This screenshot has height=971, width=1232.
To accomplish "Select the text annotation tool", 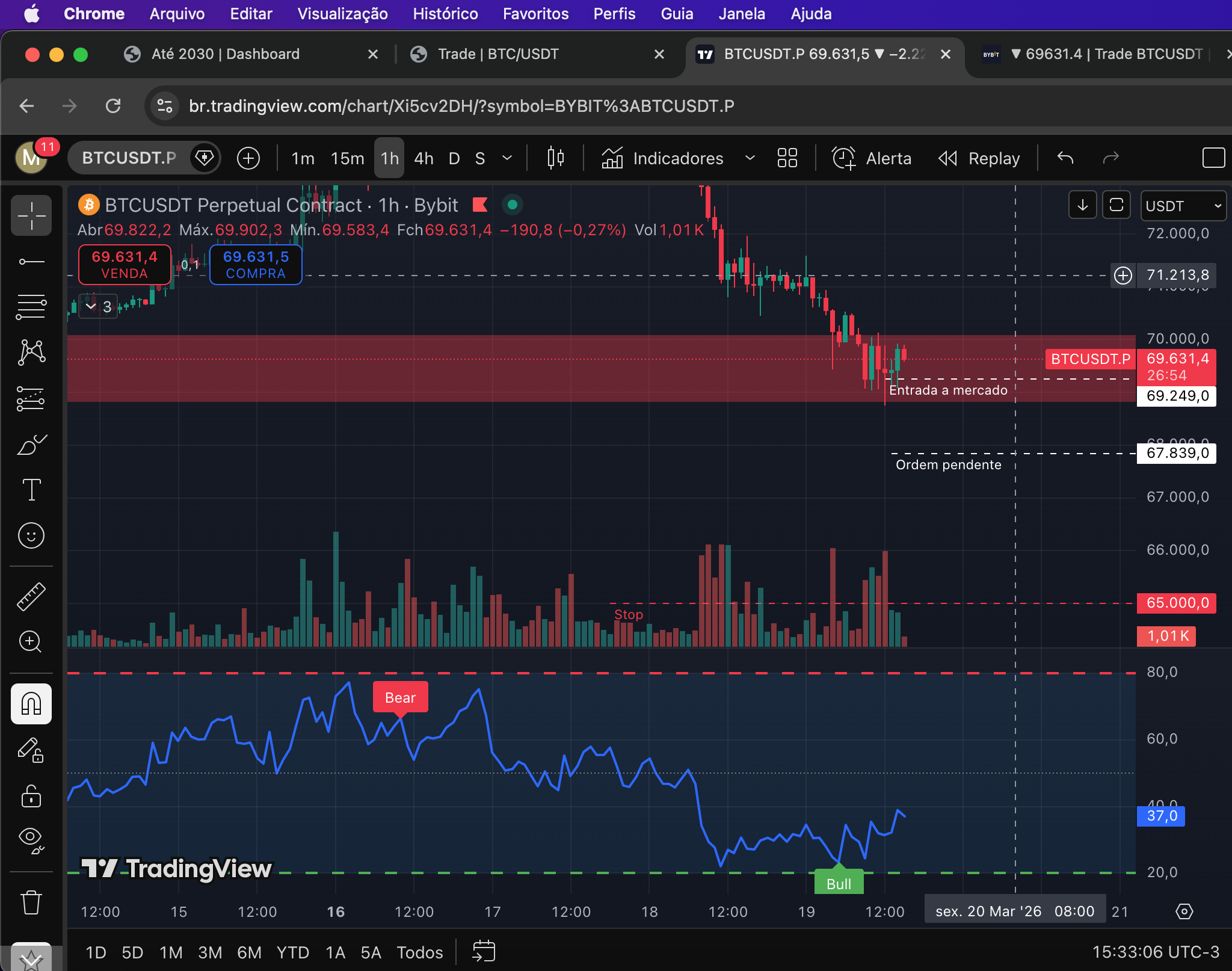I will click(31, 490).
